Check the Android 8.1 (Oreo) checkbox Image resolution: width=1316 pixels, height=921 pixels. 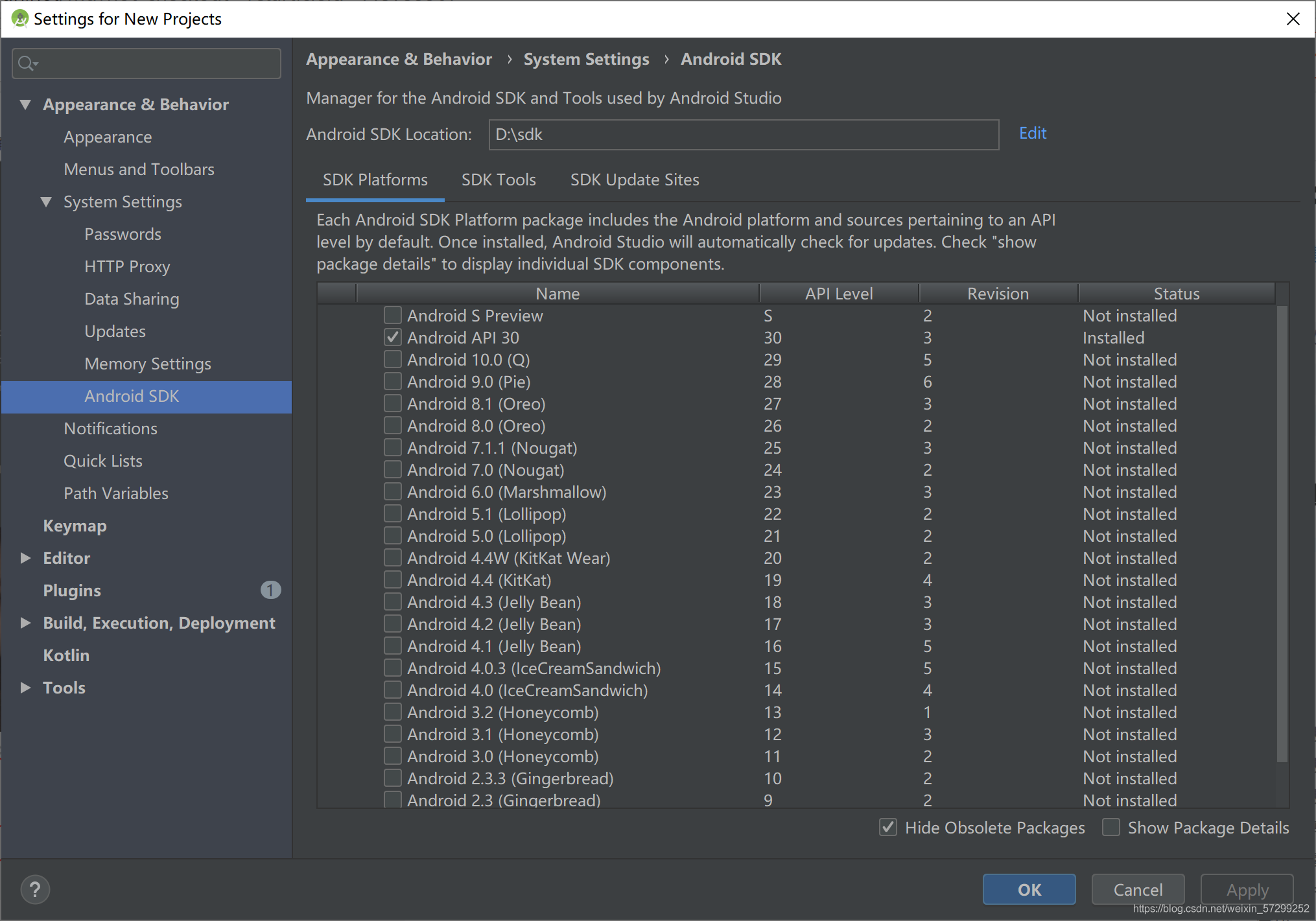coord(392,403)
